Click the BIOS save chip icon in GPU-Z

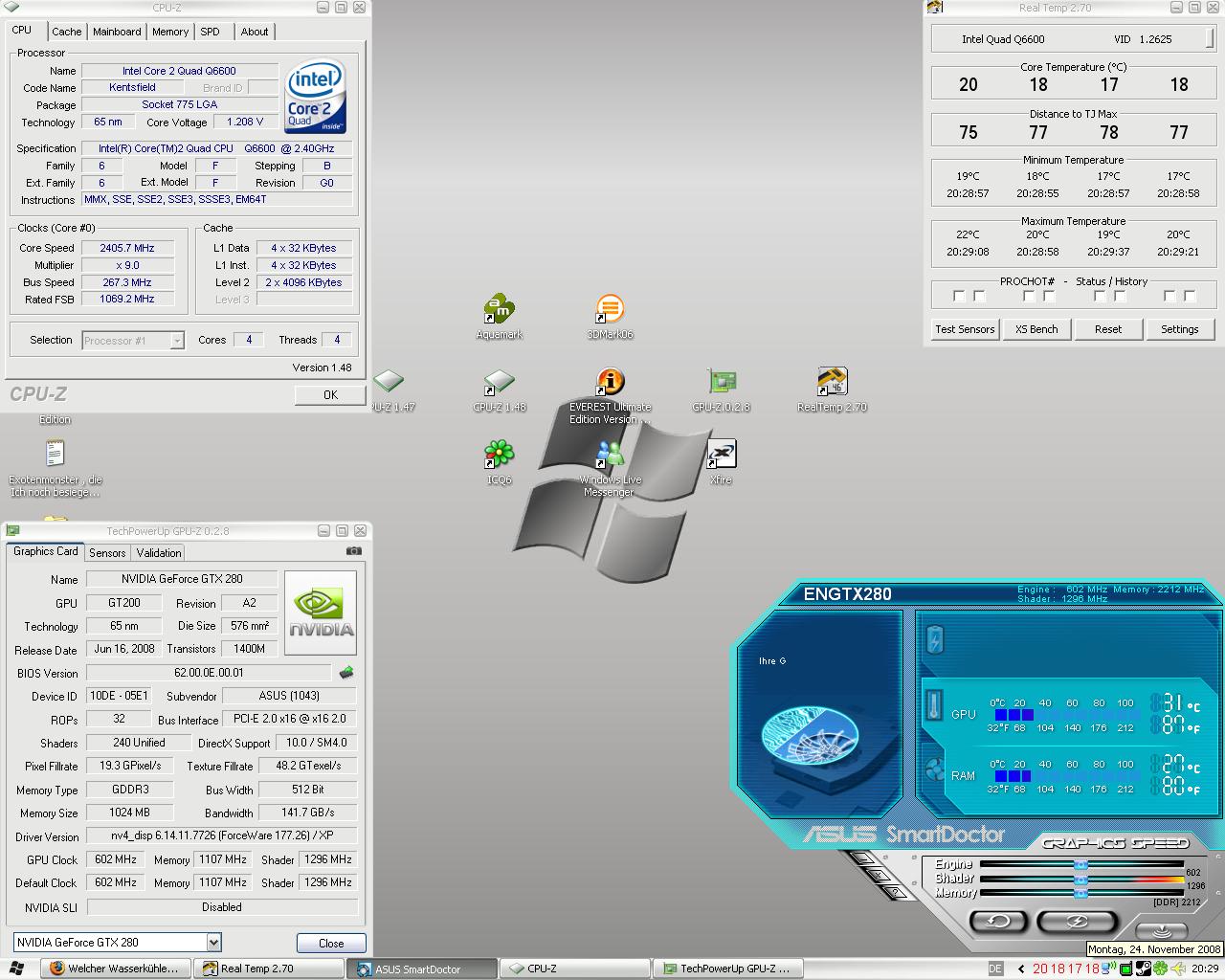(346, 673)
